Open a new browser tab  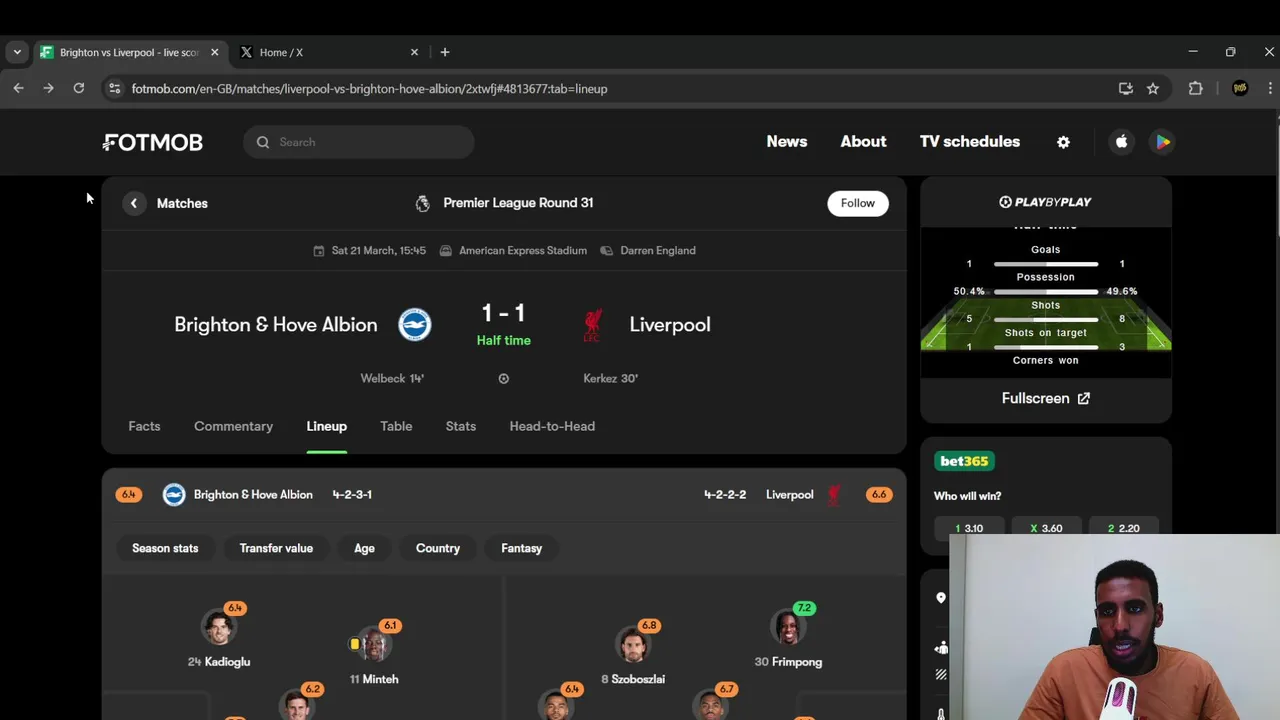pyautogui.click(x=445, y=52)
